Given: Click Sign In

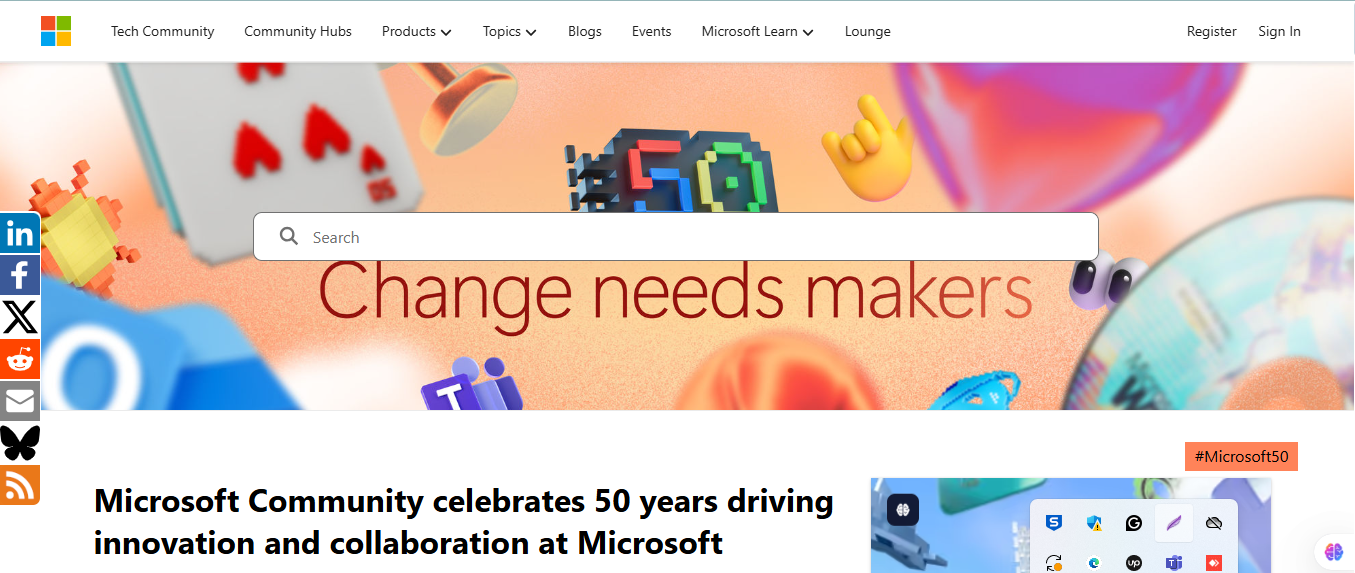Looking at the screenshot, I should (1279, 31).
